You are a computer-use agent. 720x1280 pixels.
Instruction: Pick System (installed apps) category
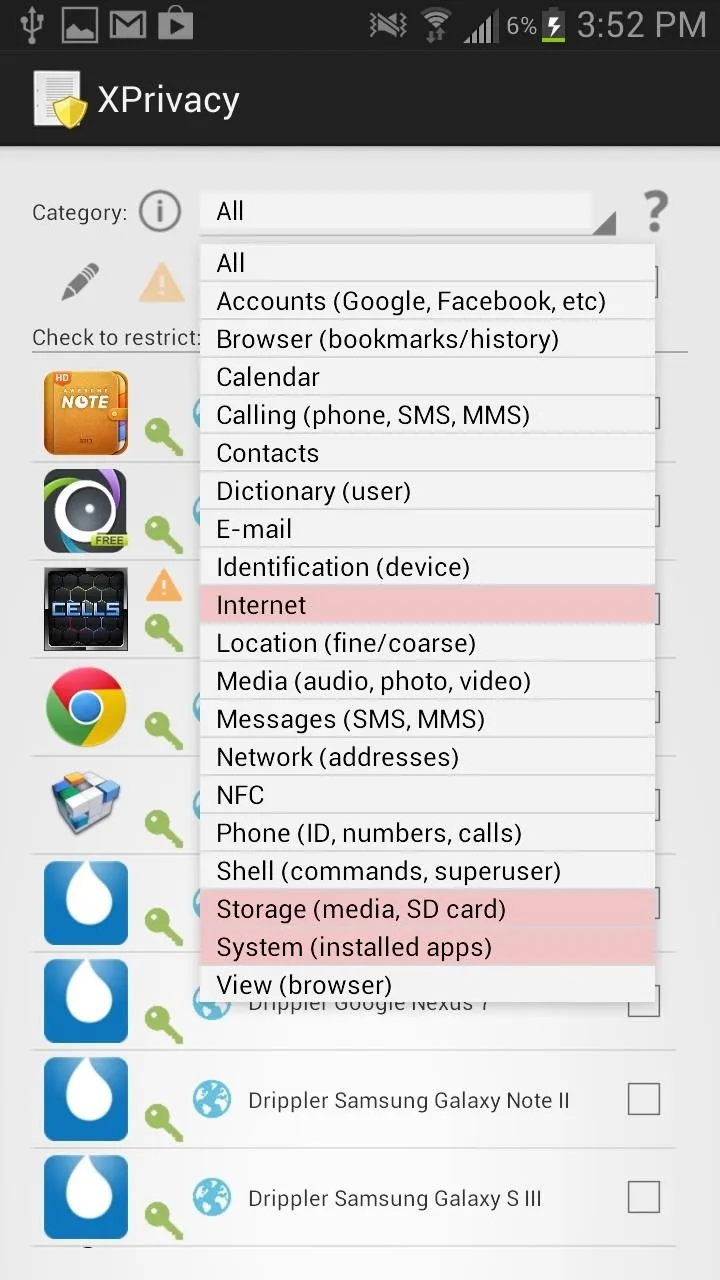[427, 947]
